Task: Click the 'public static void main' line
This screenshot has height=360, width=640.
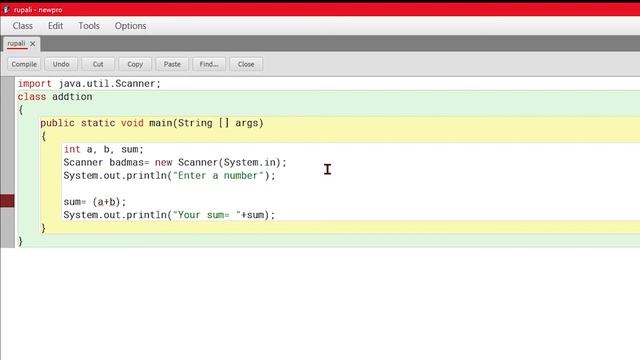Action: [x=152, y=123]
